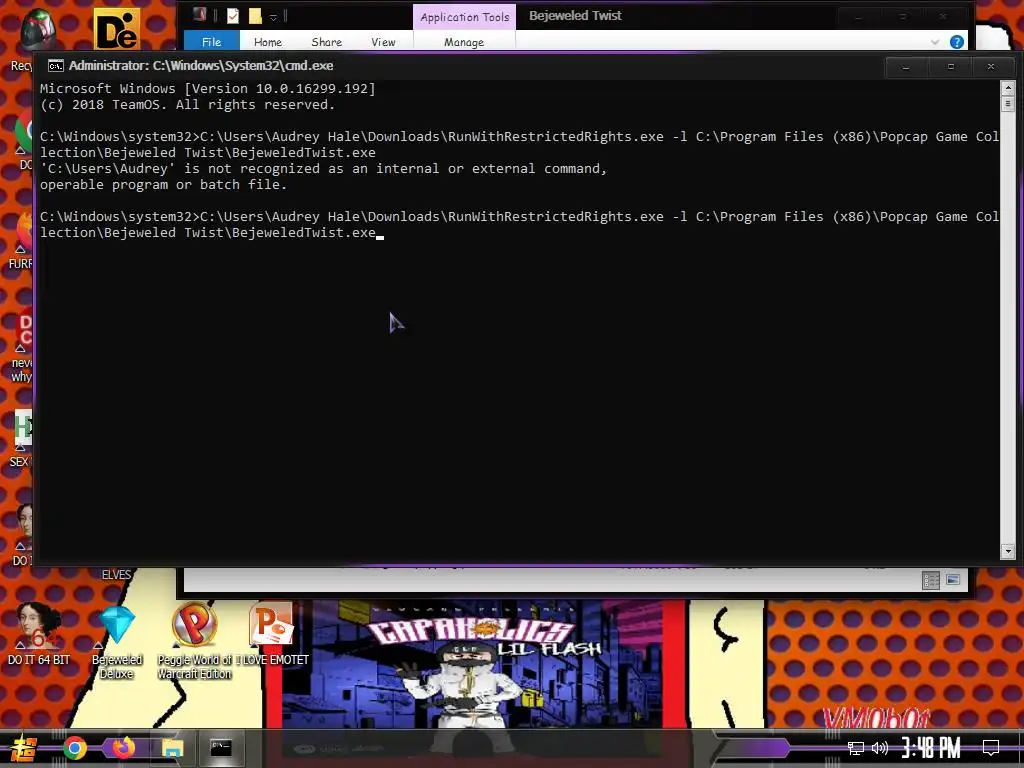Click the 'Microsoft Windows [Version 10.0.16299.192]' line
The image size is (1024, 768).
pyautogui.click(x=208, y=88)
